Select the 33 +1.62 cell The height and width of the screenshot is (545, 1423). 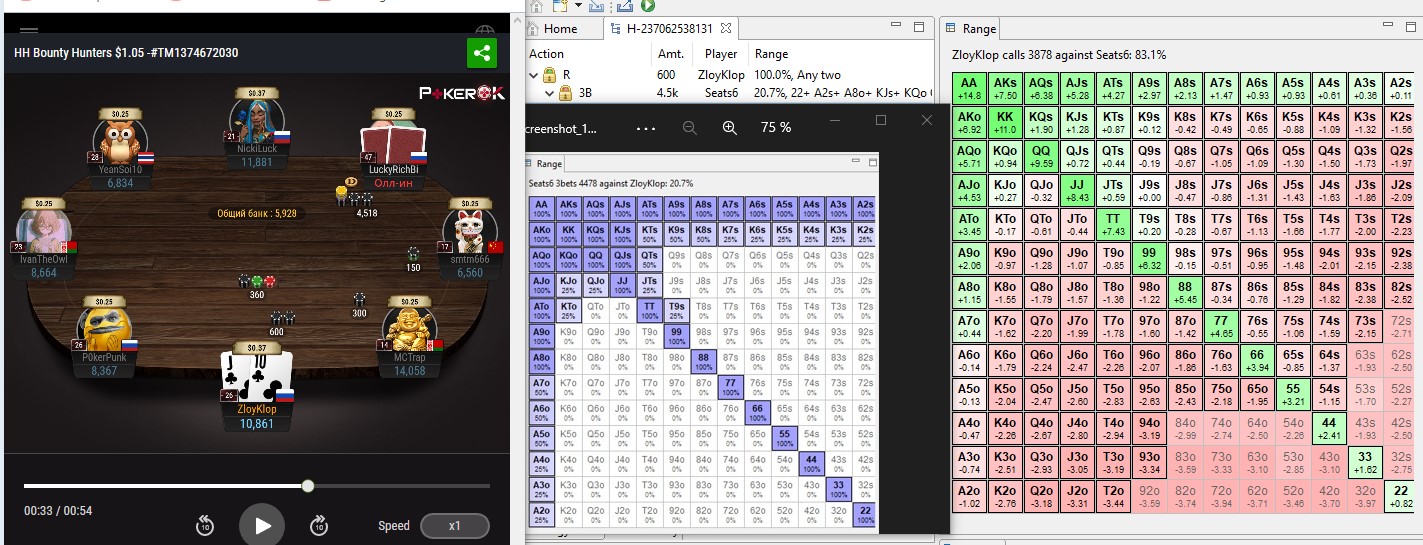[1363, 462]
